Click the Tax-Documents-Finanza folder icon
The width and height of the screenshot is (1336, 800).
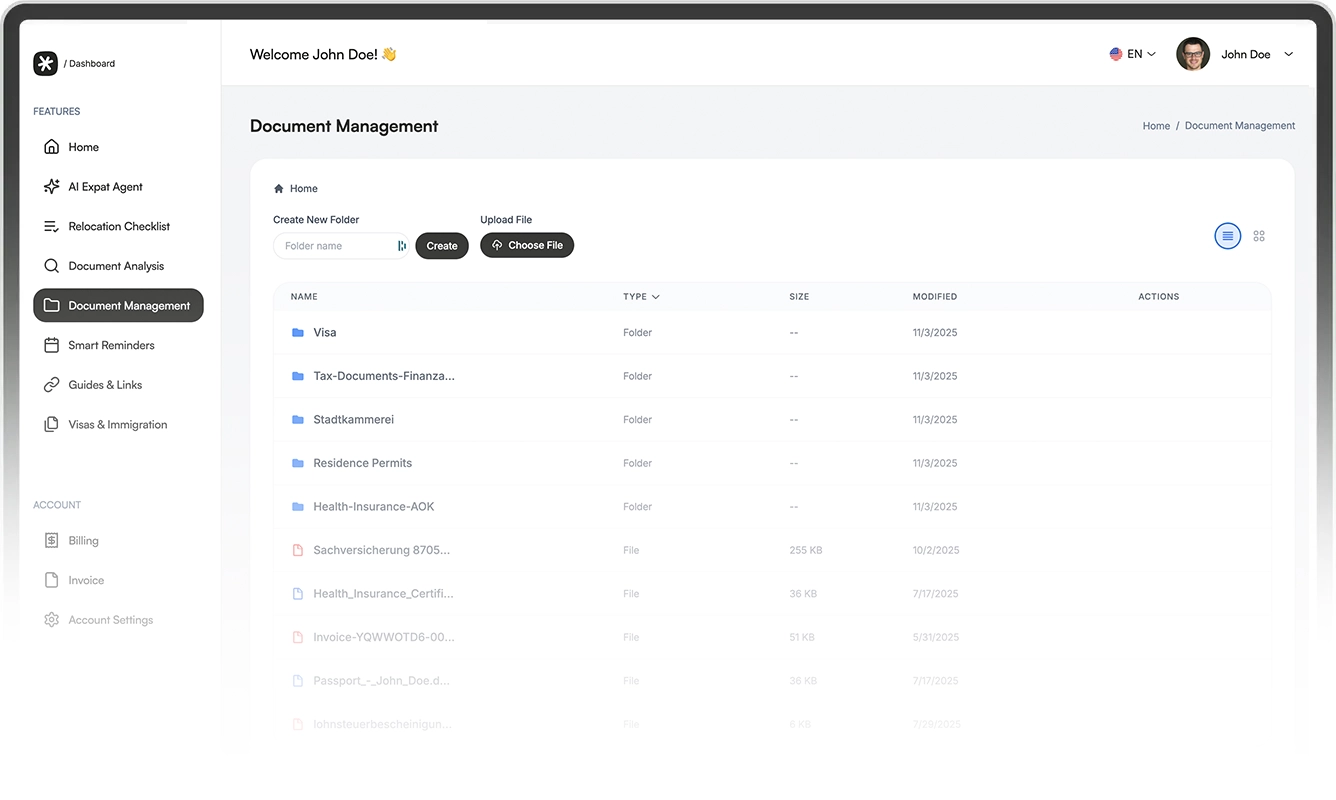pos(298,376)
